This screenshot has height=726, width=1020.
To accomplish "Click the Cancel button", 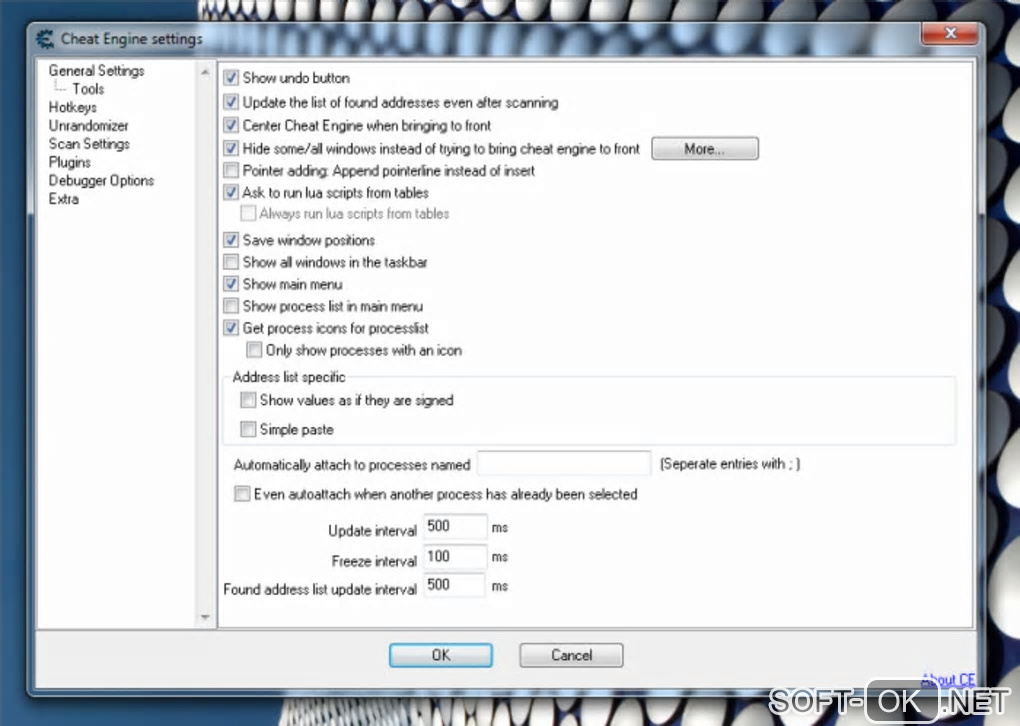I will pyautogui.click(x=571, y=655).
